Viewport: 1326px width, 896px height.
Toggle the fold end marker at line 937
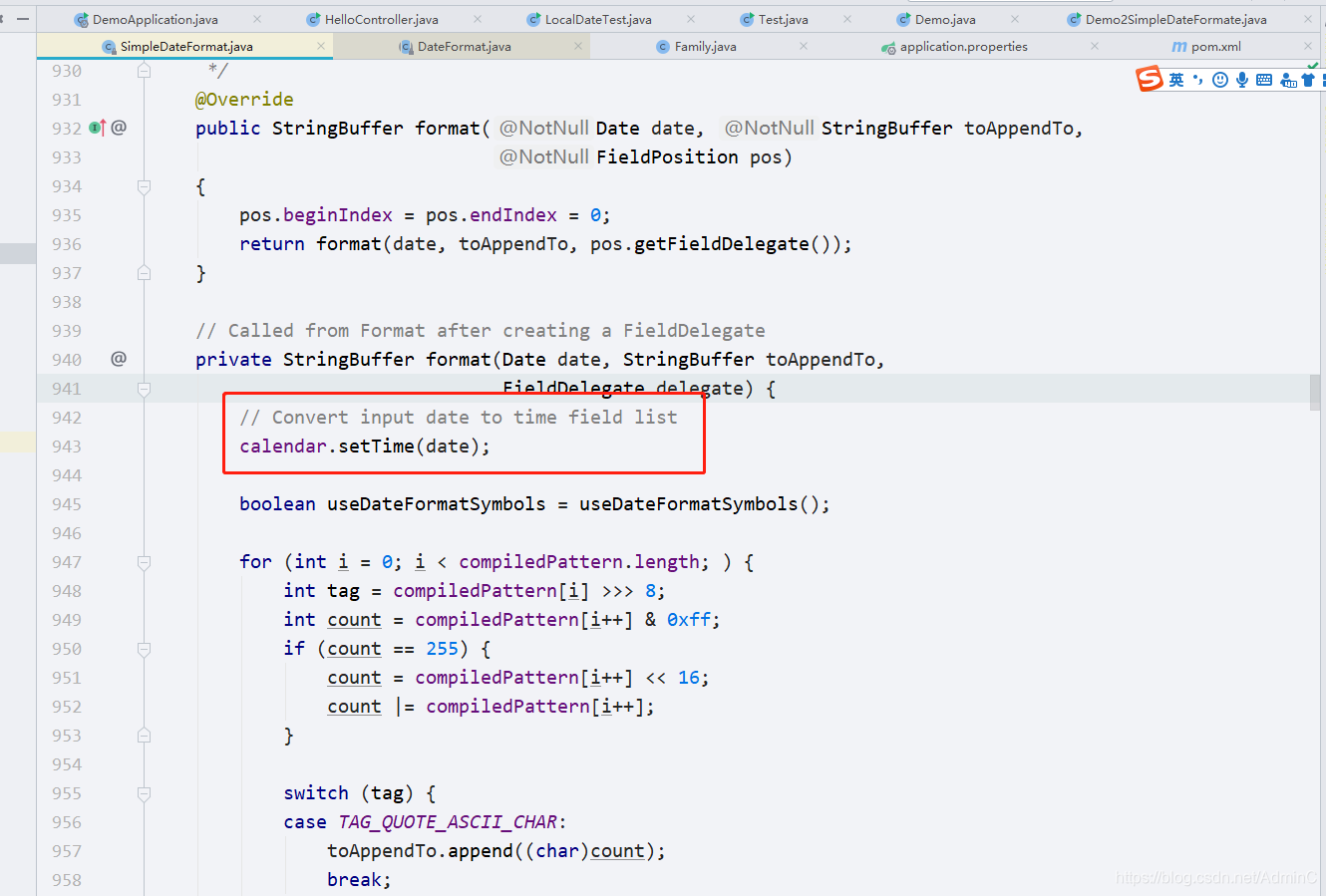click(x=144, y=272)
